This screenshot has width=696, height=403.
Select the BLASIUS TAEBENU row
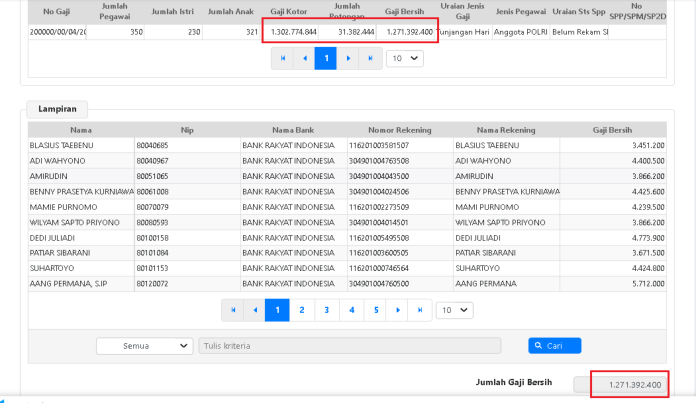[x=59, y=146]
